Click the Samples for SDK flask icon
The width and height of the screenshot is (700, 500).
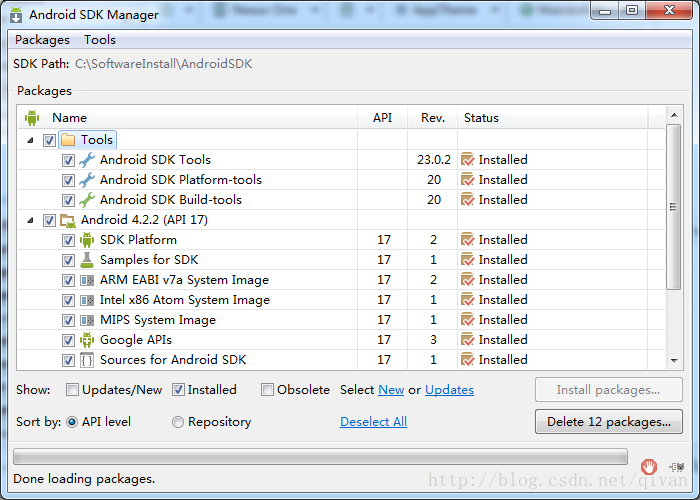click(87, 260)
